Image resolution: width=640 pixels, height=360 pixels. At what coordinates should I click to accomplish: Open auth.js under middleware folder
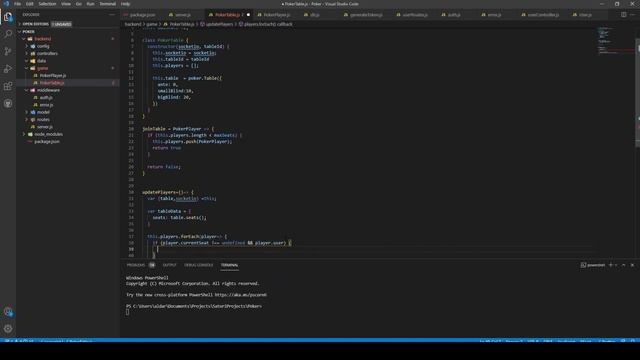(46, 98)
